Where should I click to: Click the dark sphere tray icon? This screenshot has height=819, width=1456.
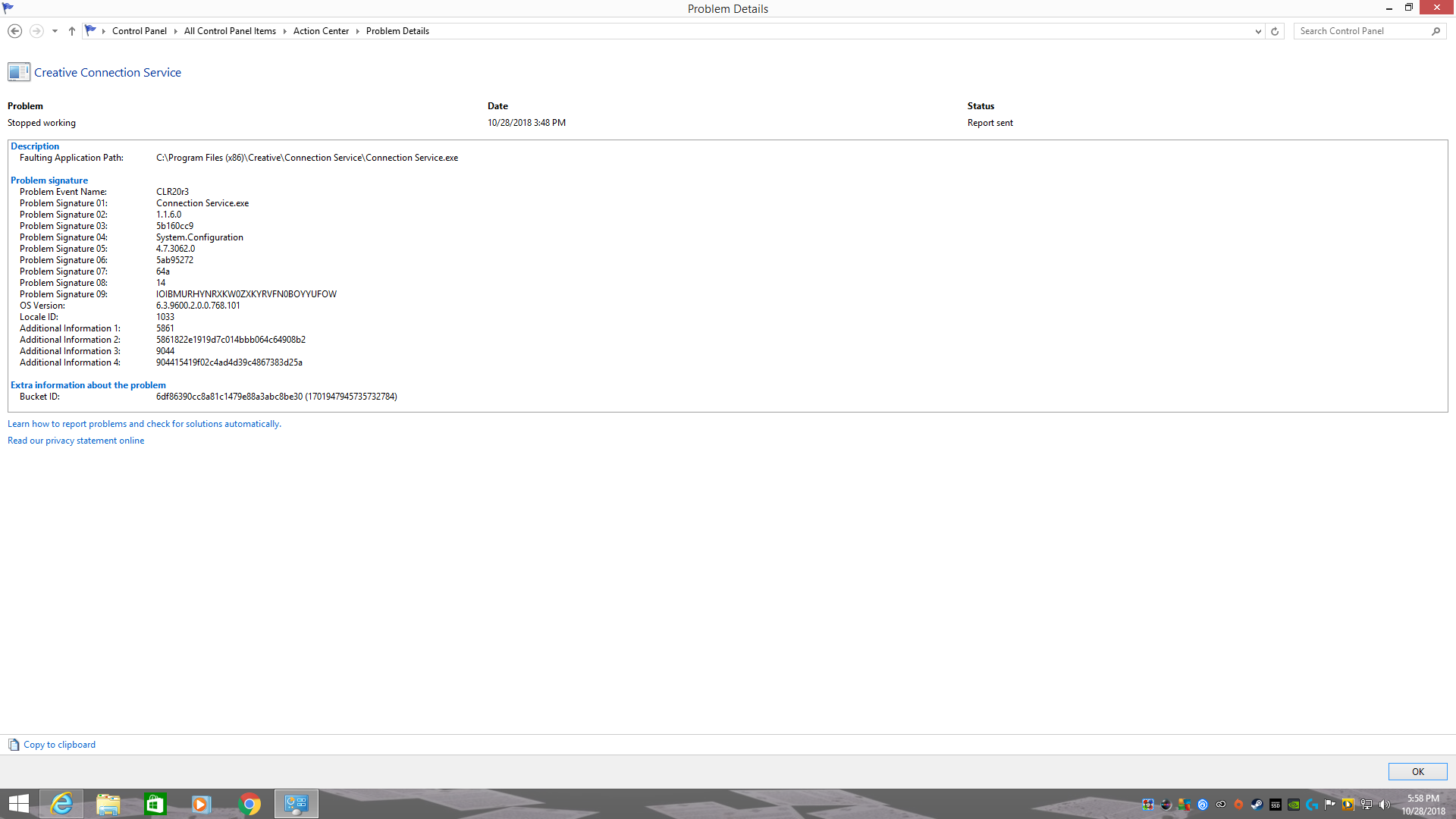click(1166, 805)
